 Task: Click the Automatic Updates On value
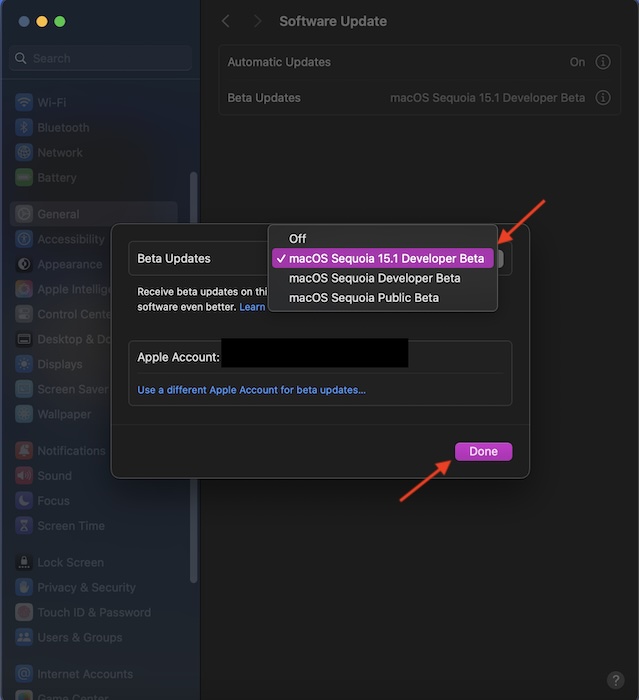(x=577, y=62)
